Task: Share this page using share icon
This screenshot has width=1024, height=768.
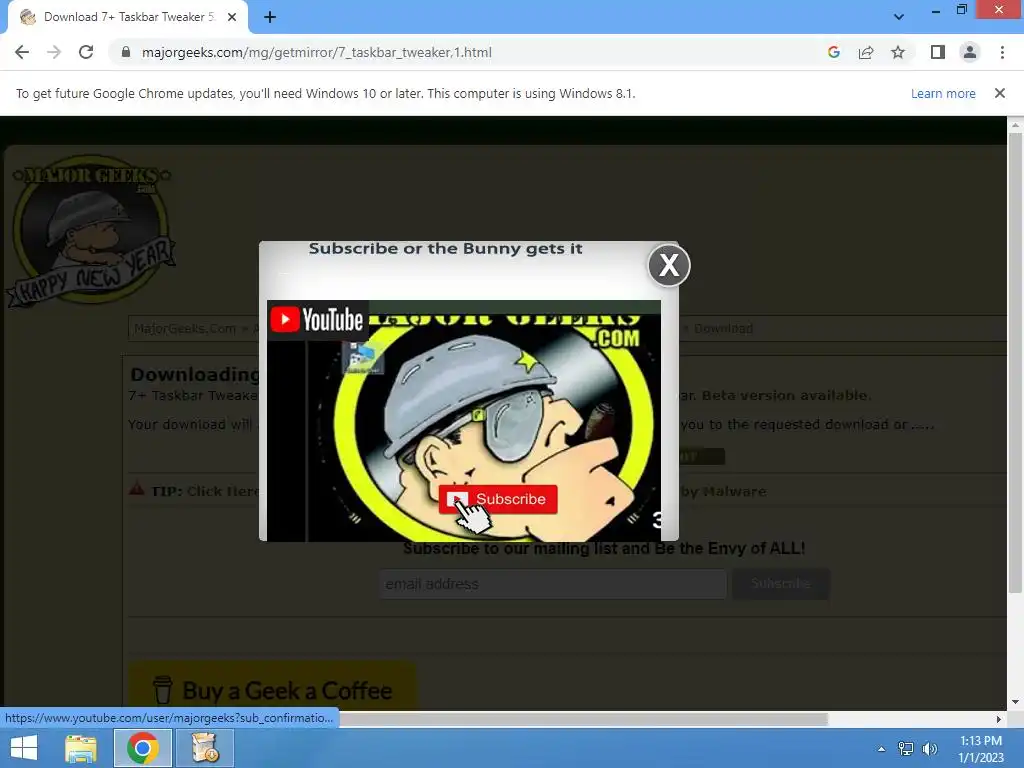Action: [866, 52]
